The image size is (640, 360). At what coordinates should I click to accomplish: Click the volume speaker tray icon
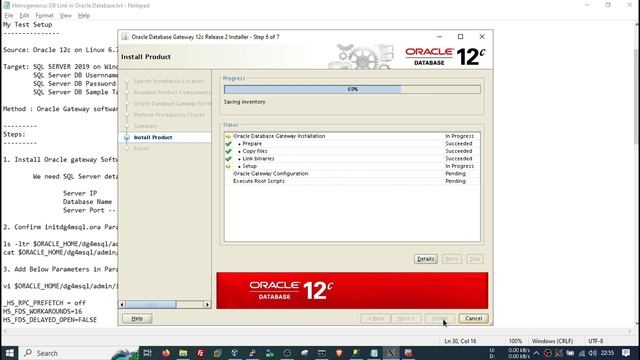593,353
